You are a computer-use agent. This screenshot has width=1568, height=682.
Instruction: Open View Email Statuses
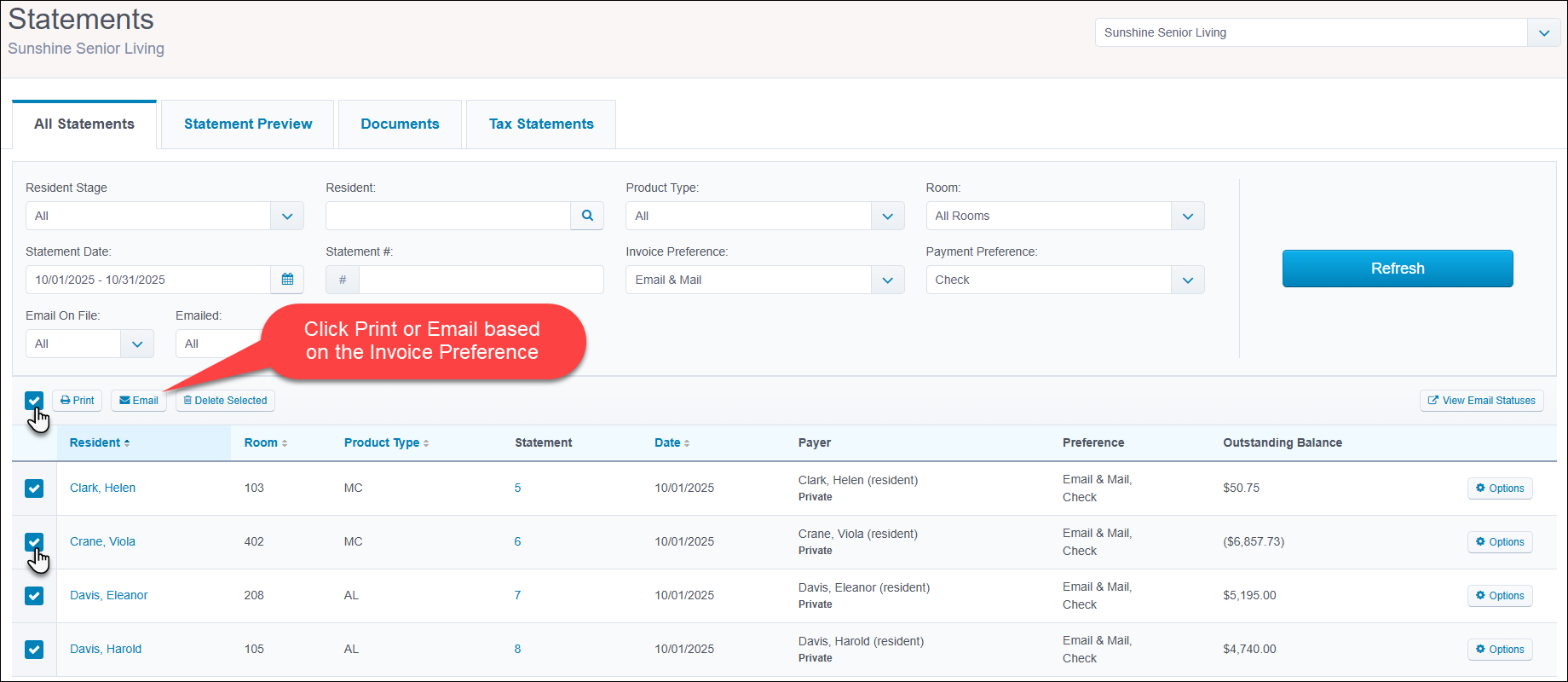1482,401
